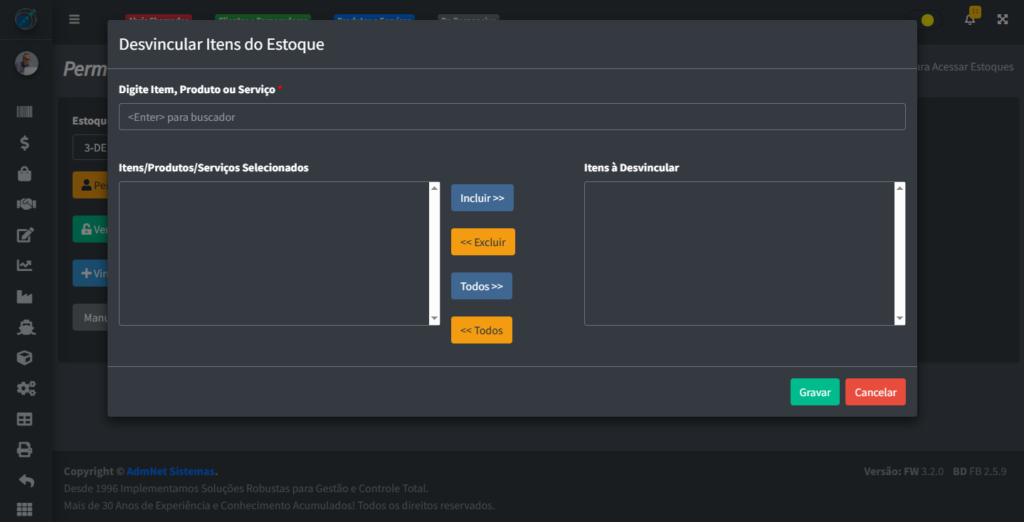Select the line chart sidebar icon
This screenshot has height=522, width=1024.
25,265
